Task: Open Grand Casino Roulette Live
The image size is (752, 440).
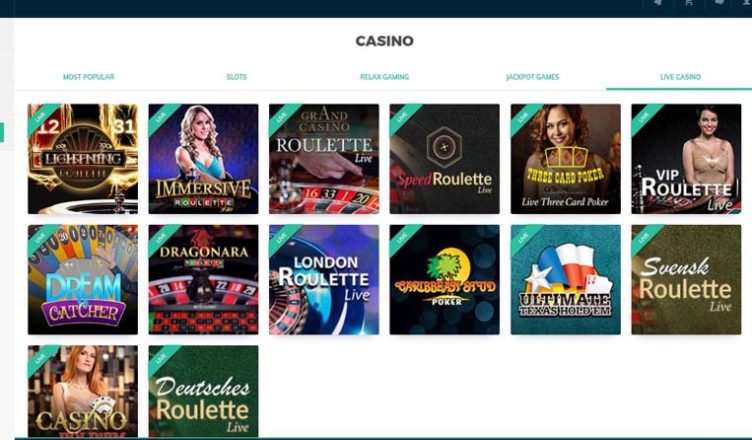Action: point(324,159)
